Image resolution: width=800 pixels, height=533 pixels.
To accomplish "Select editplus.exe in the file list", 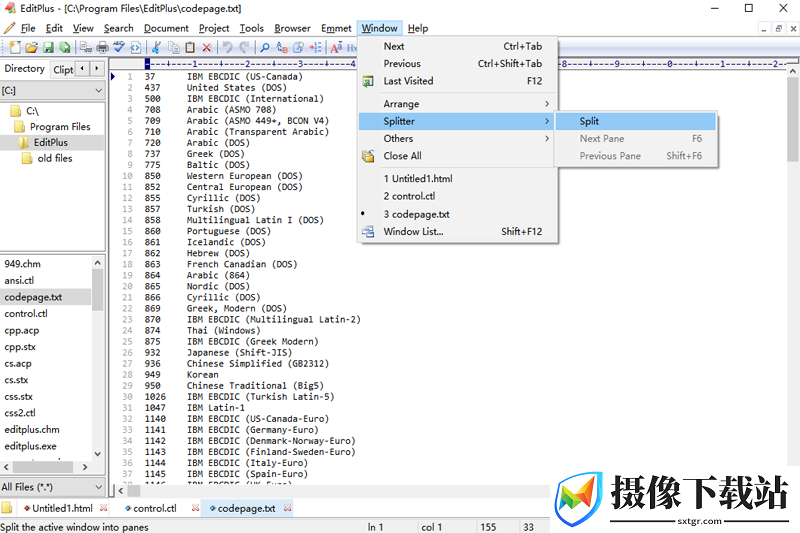I will [31, 446].
